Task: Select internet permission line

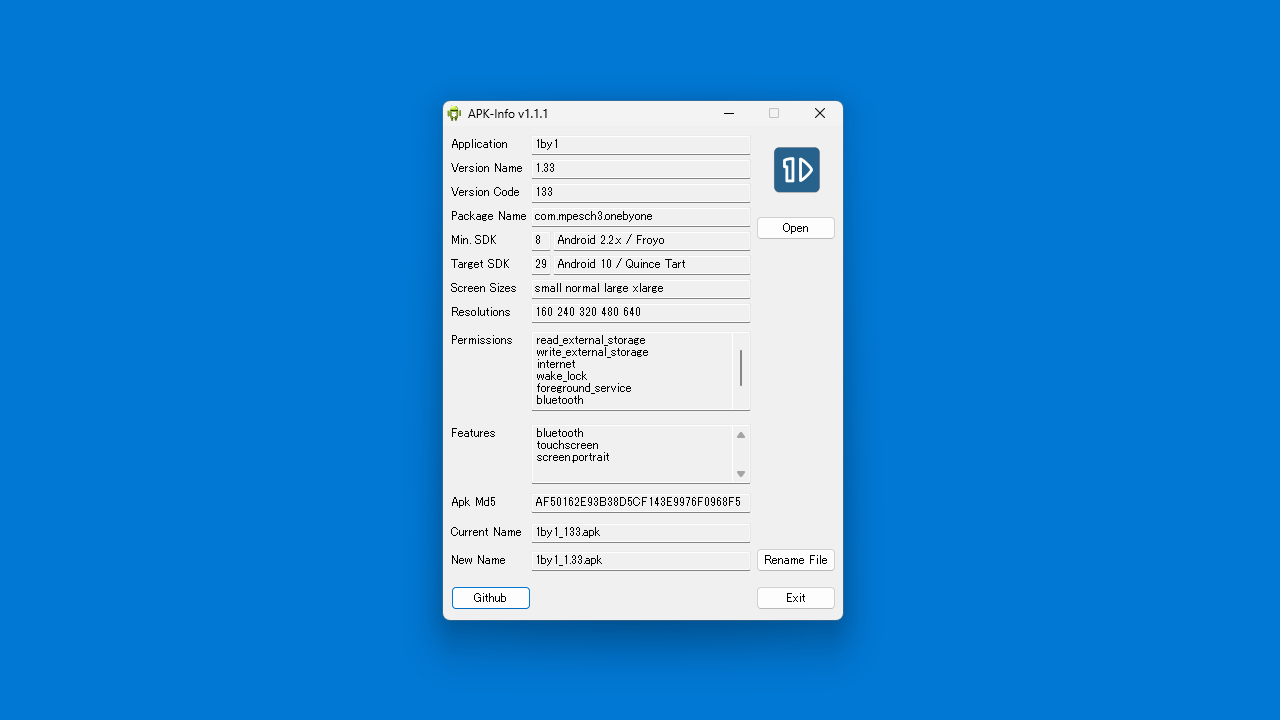Action: [556, 364]
